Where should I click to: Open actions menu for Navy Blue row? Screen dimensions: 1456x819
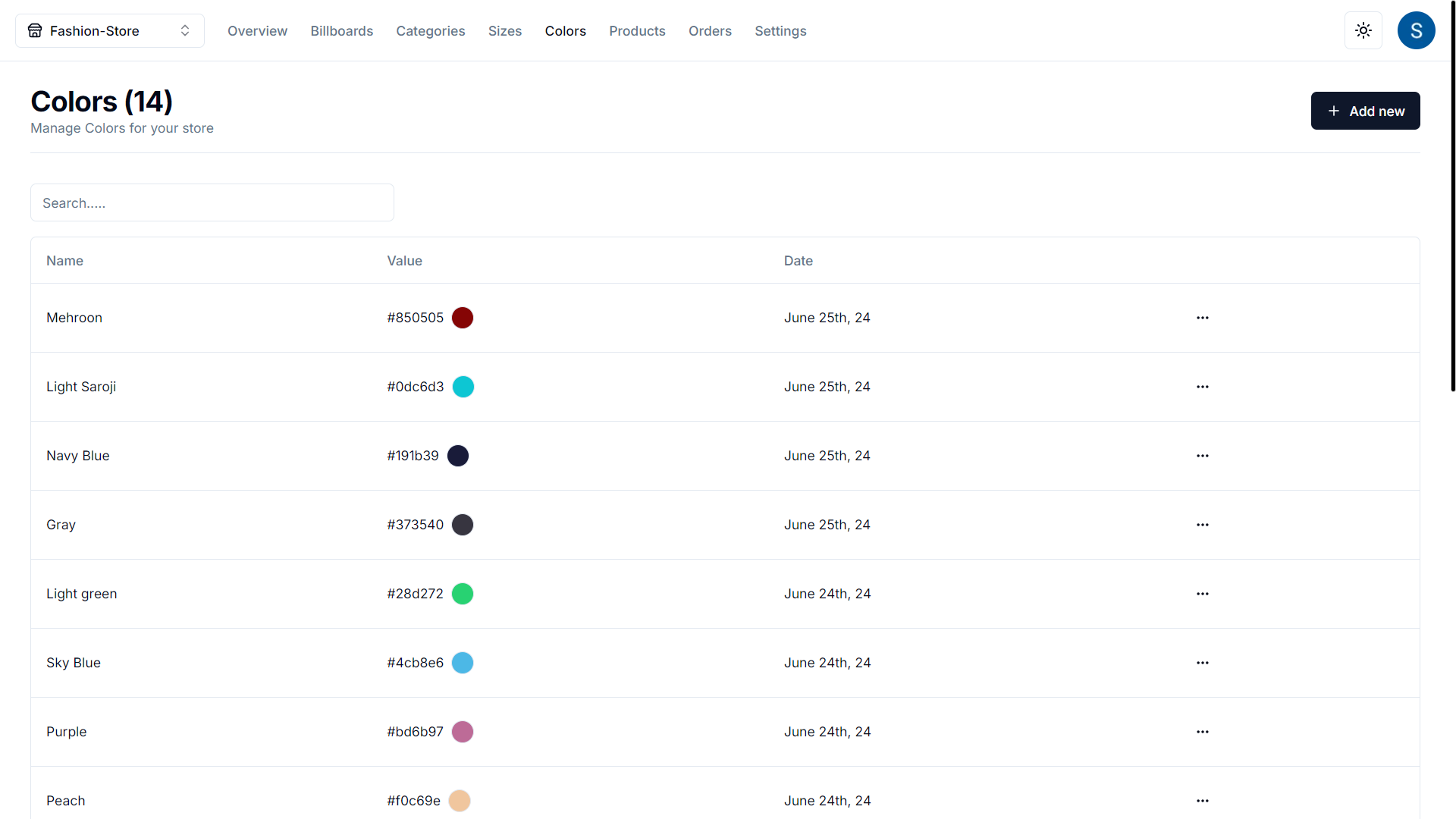1203,456
